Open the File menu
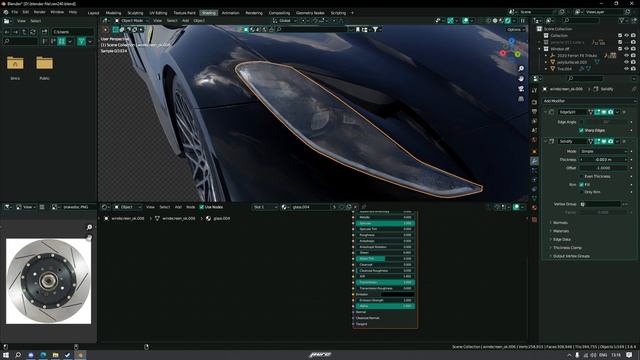Screen dimensions: 640x360 click(x=15, y=12)
